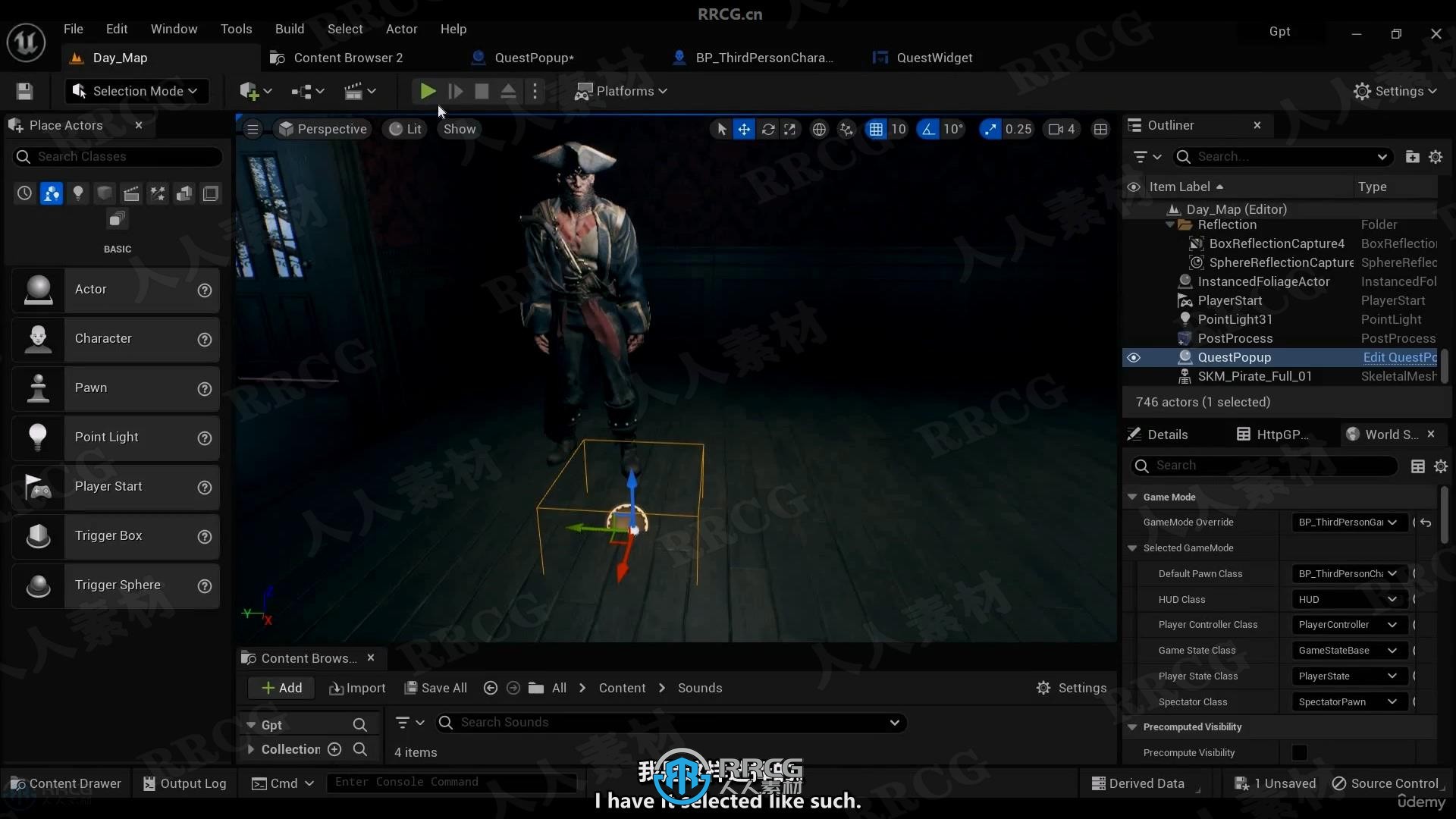Image resolution: width=1456 pixels, height=819 pixels.
Task: Open the Platforms dropdown
Action: coord(621,91)
